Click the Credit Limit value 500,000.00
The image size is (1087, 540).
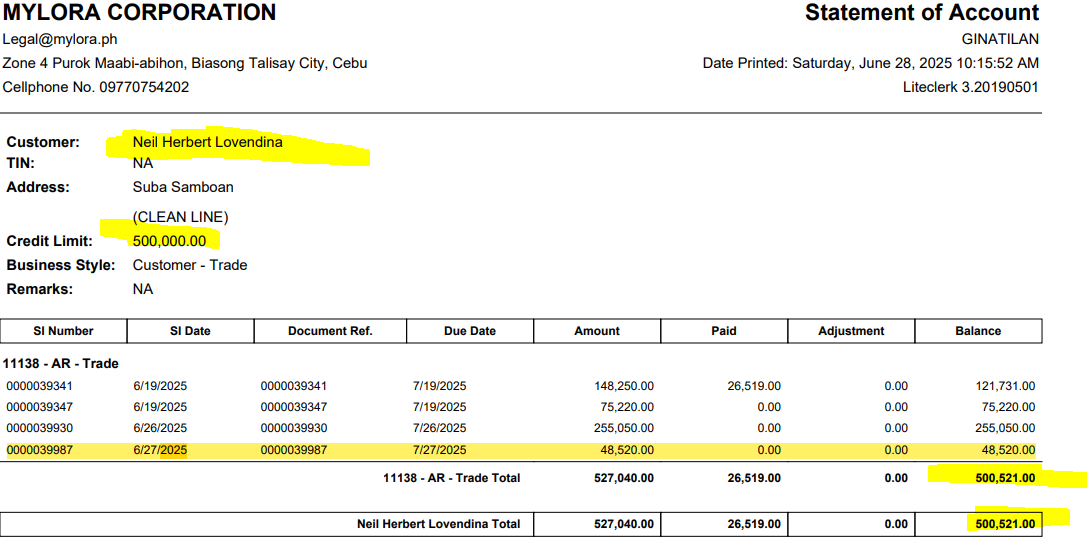170,241
